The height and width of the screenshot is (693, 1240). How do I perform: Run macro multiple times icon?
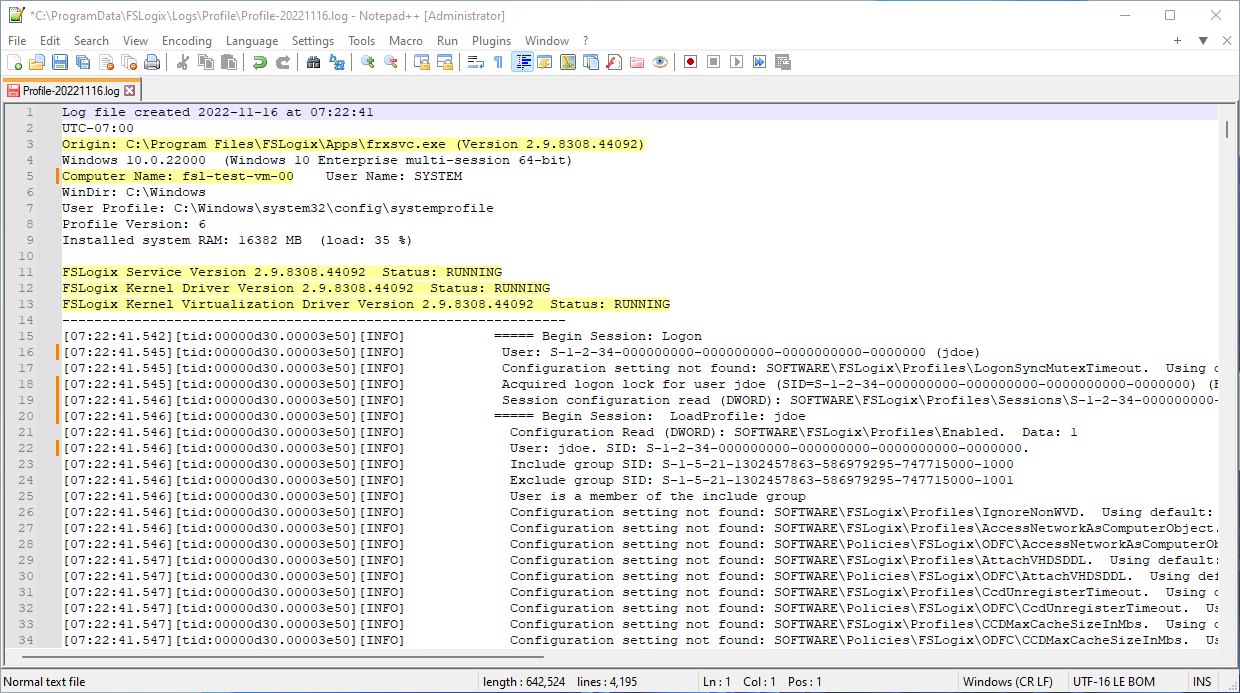(x=760, y=62)
